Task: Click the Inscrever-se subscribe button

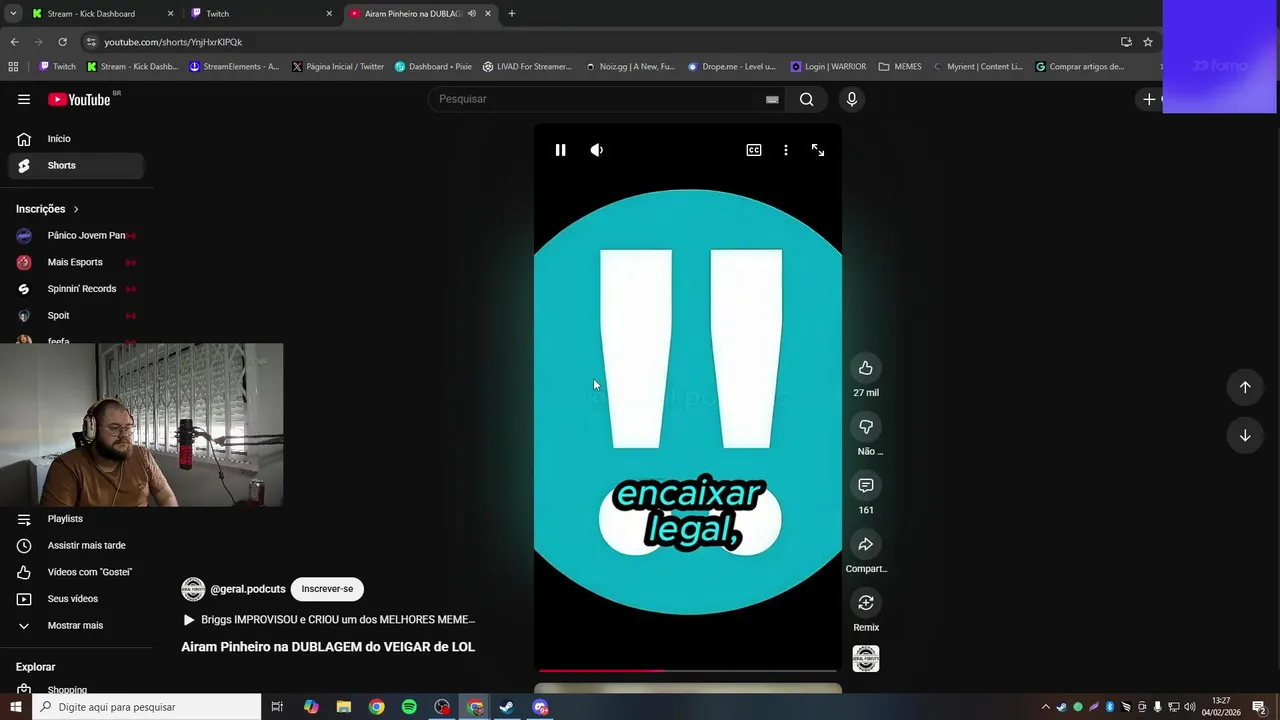Action: 327,589
